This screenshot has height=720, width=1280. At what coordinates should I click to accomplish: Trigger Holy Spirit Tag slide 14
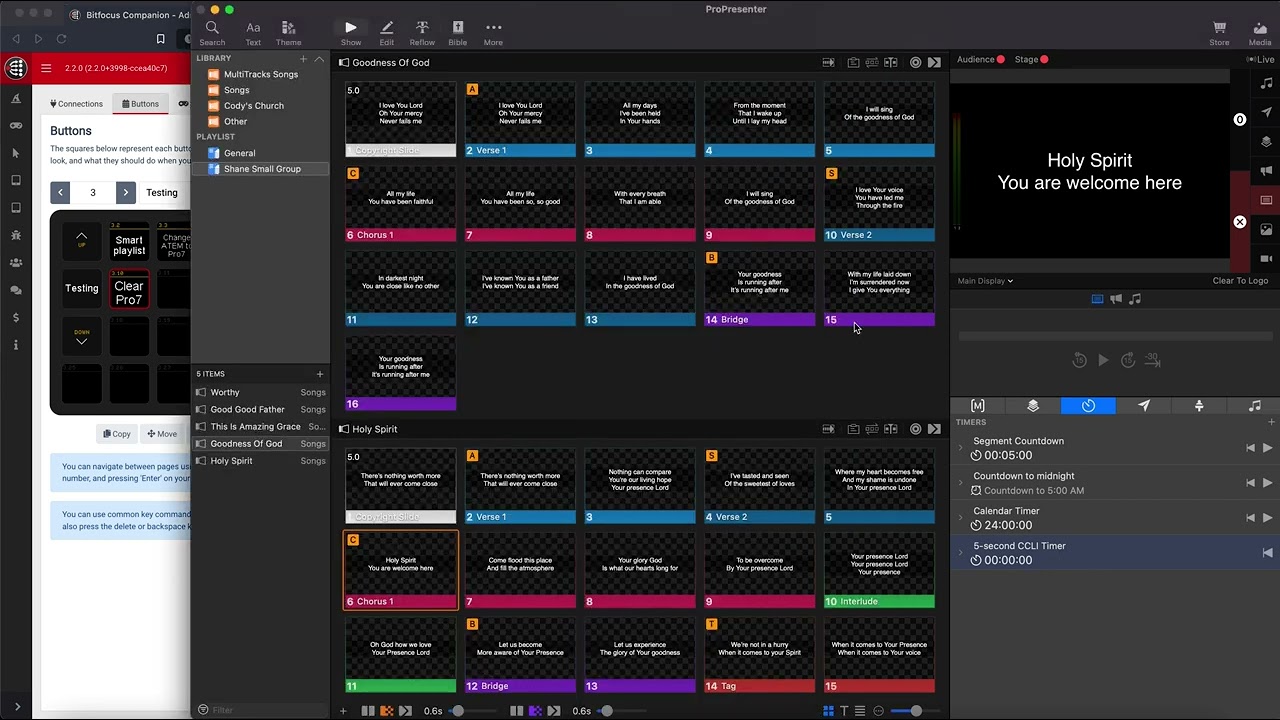pyautogui.click(x=760, y=655)
